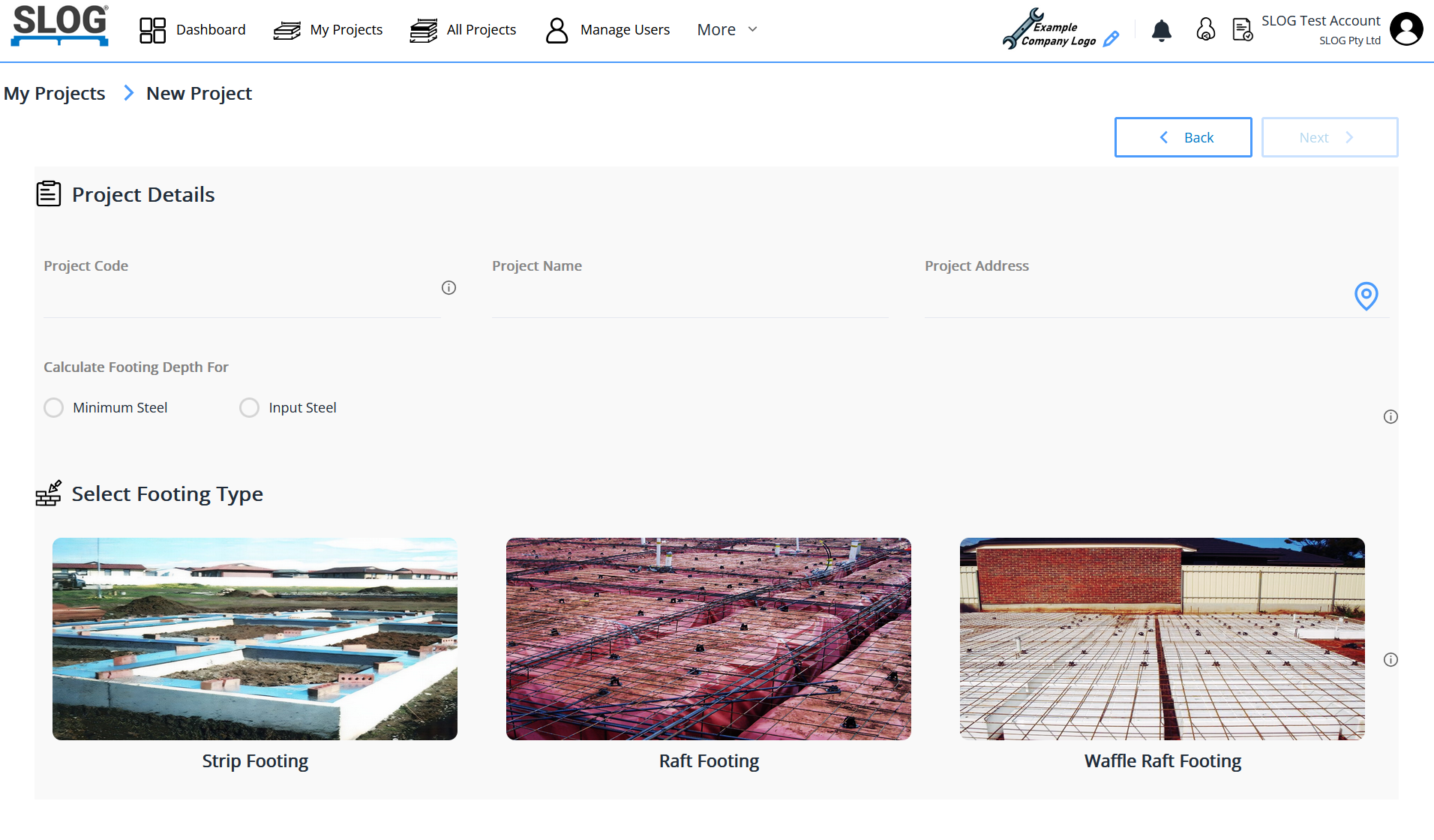Click the pencil edit company logo icon
The width and height of the screenshot is (1434, 840).
click(1111, 39)
